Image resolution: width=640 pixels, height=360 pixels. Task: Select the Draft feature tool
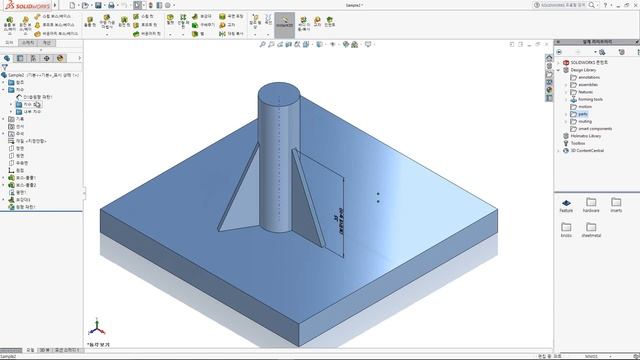pos(204,25)
